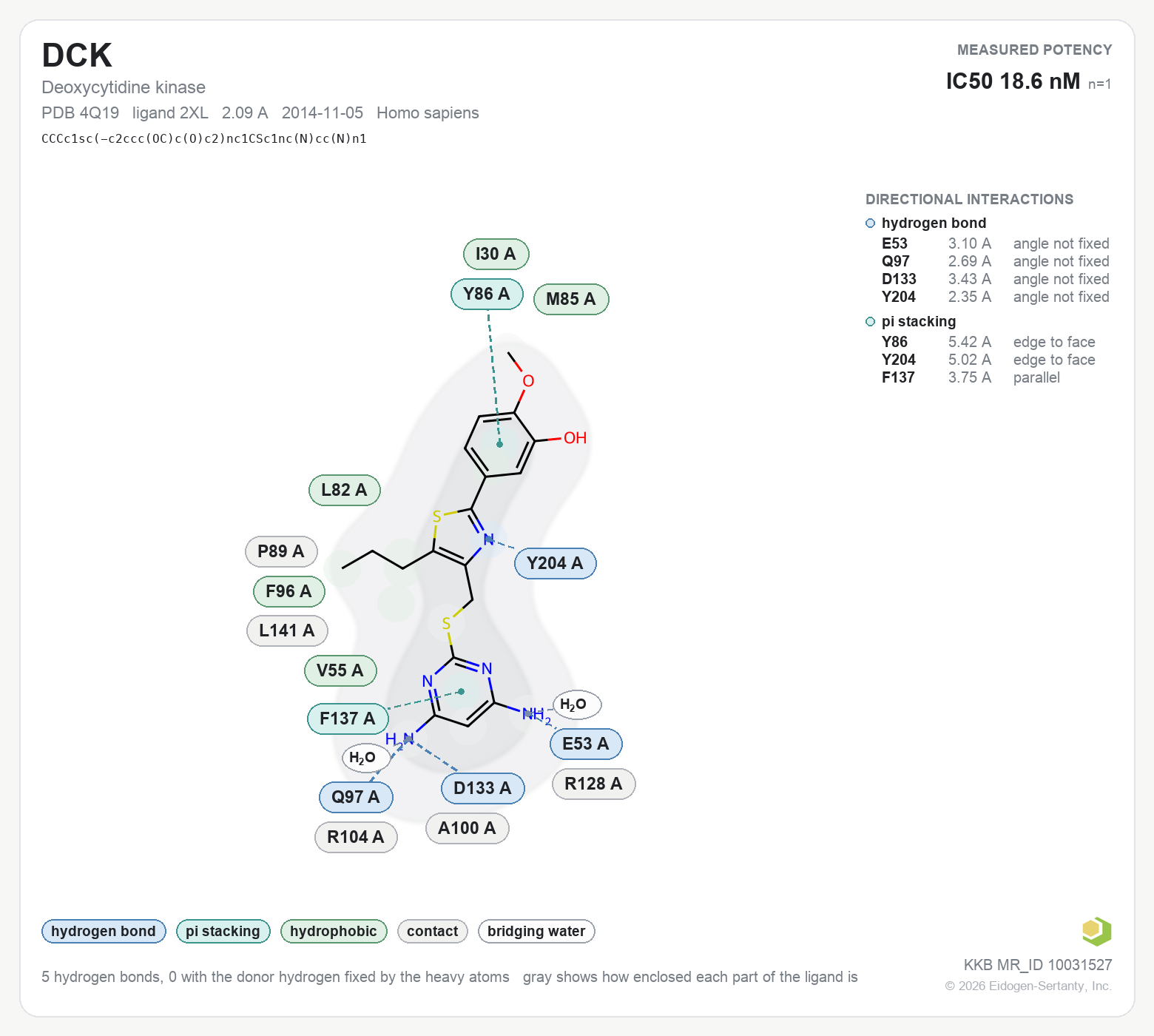Click the pi stacking section circle marker

click(x=871, y=322)
